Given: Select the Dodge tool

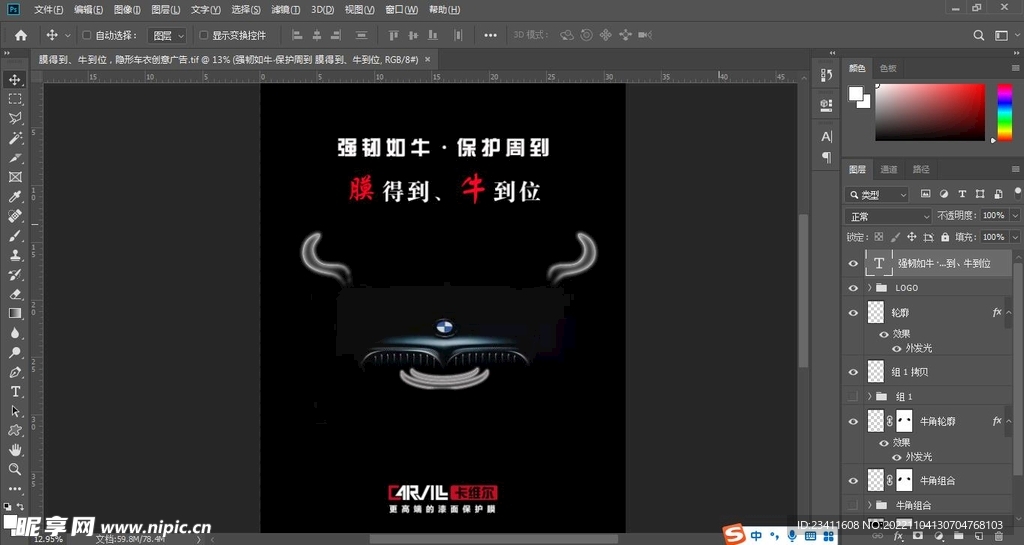Looking at the screenshot, I should 14,352.
